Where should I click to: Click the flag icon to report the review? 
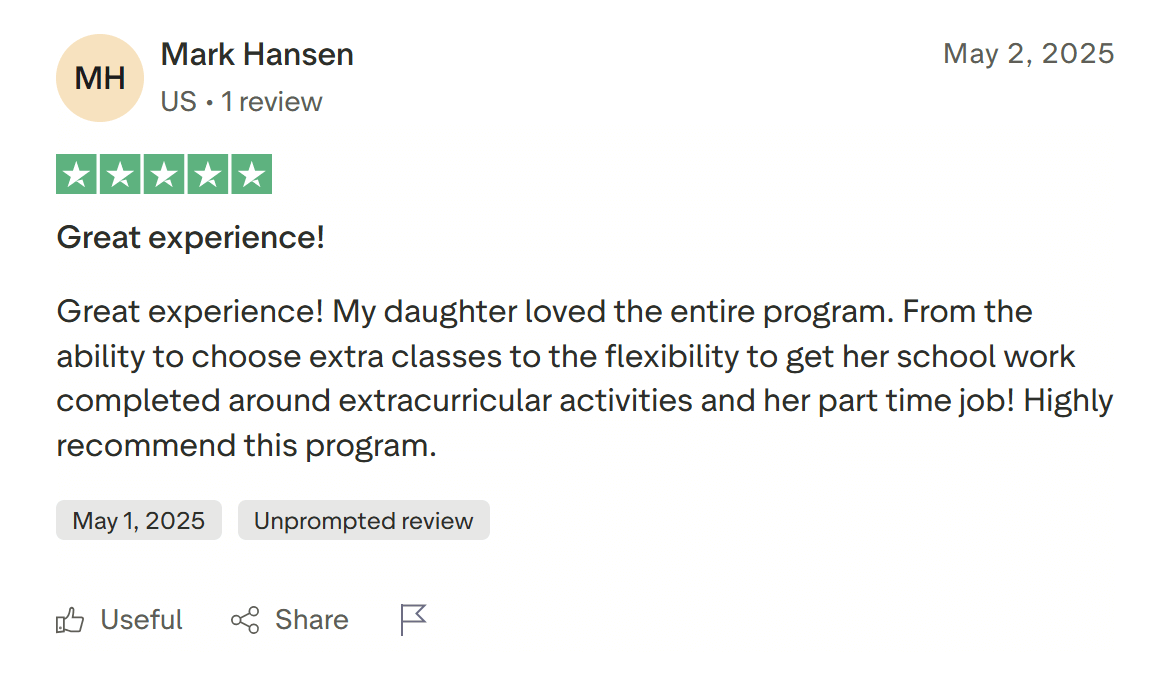point(412,619)
